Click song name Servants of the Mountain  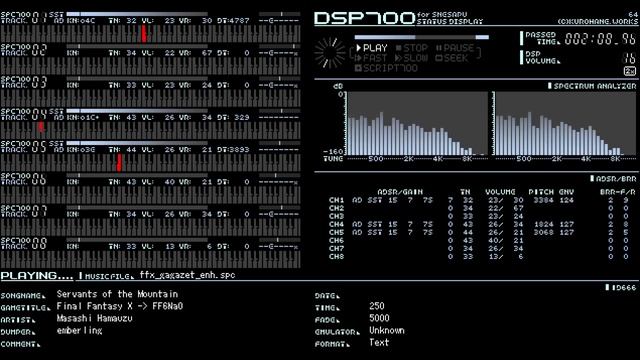pos(117,294)
